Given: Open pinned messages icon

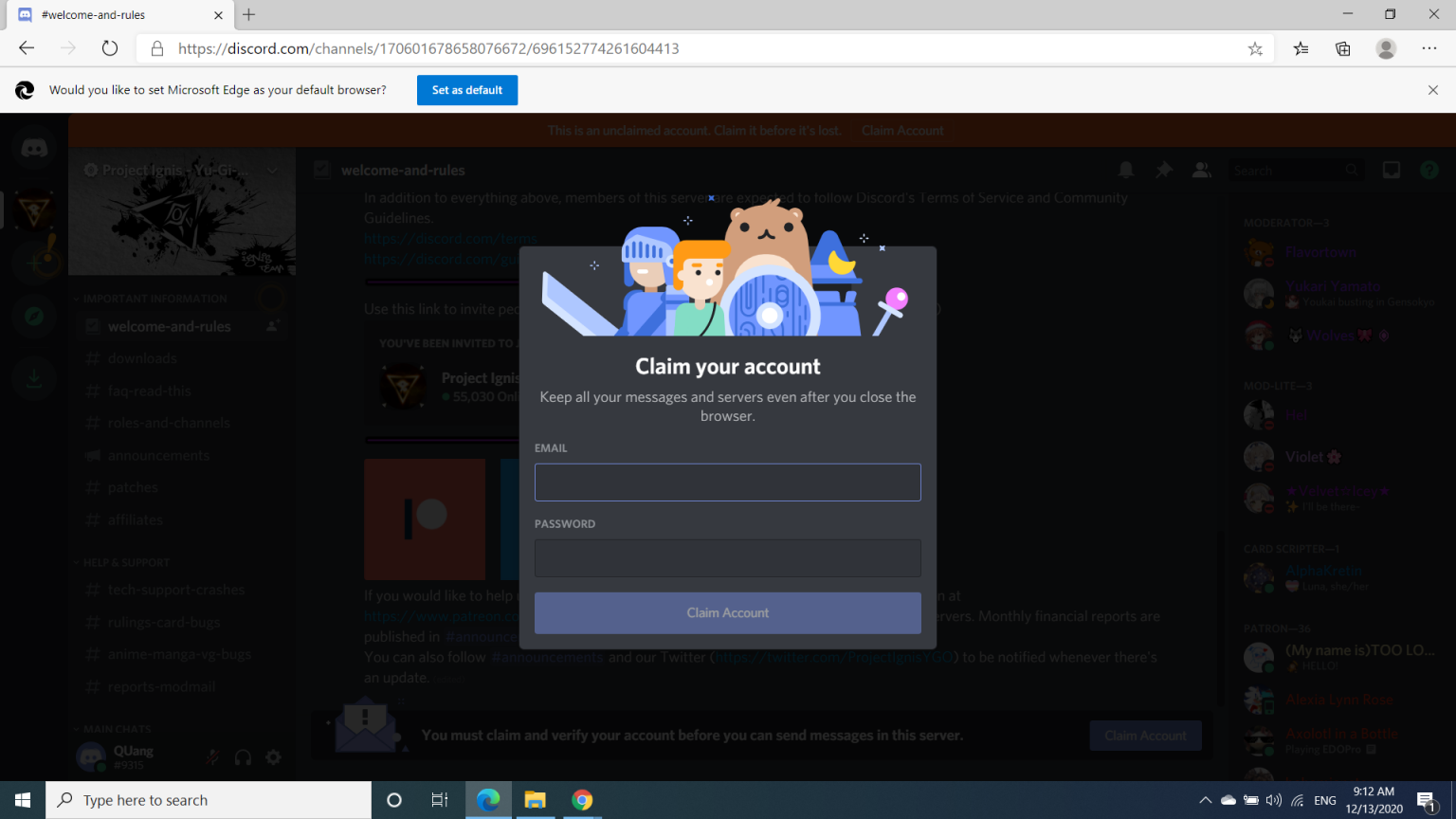Looking at the screenshot, I should click(x=1163, y=170).
